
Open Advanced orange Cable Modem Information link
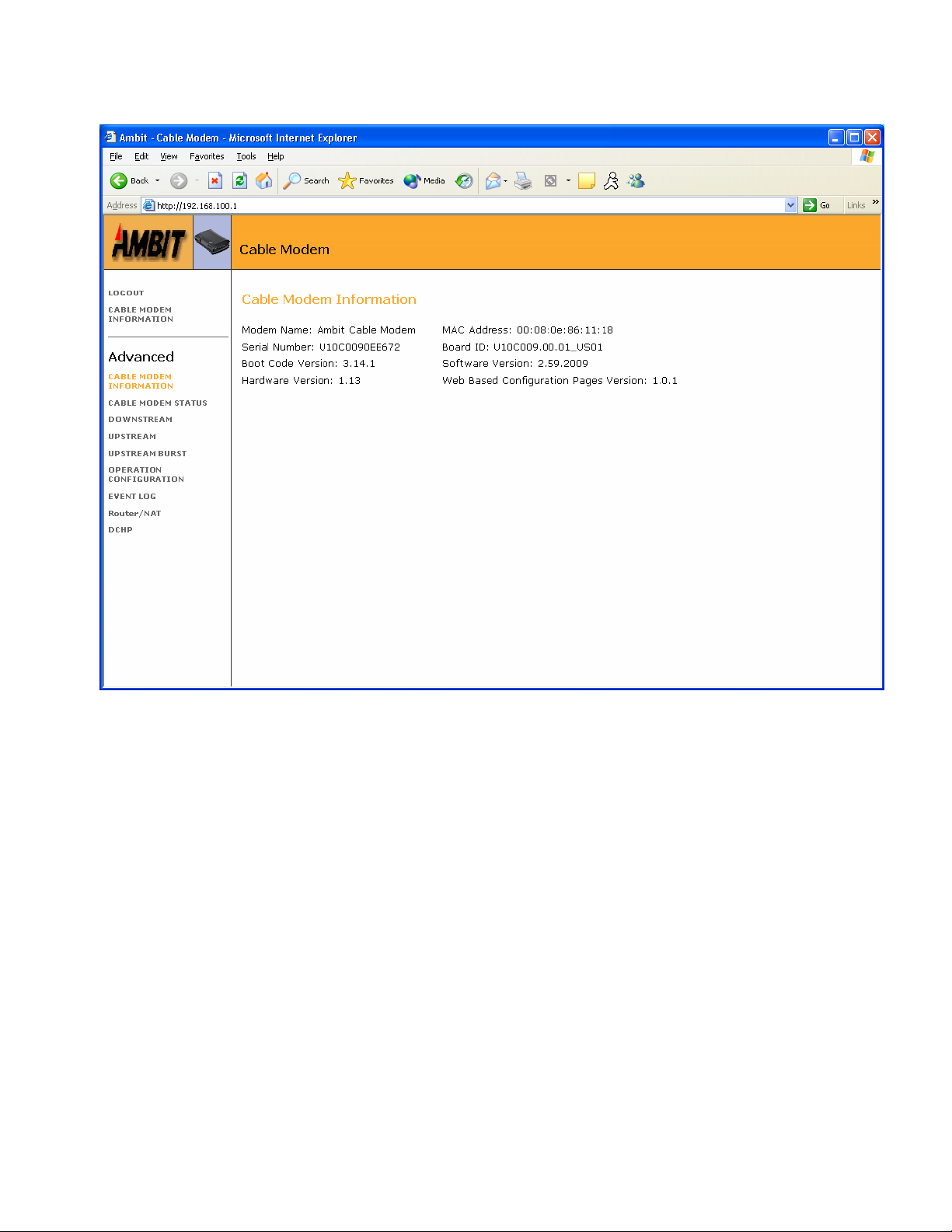coord(141,381)
